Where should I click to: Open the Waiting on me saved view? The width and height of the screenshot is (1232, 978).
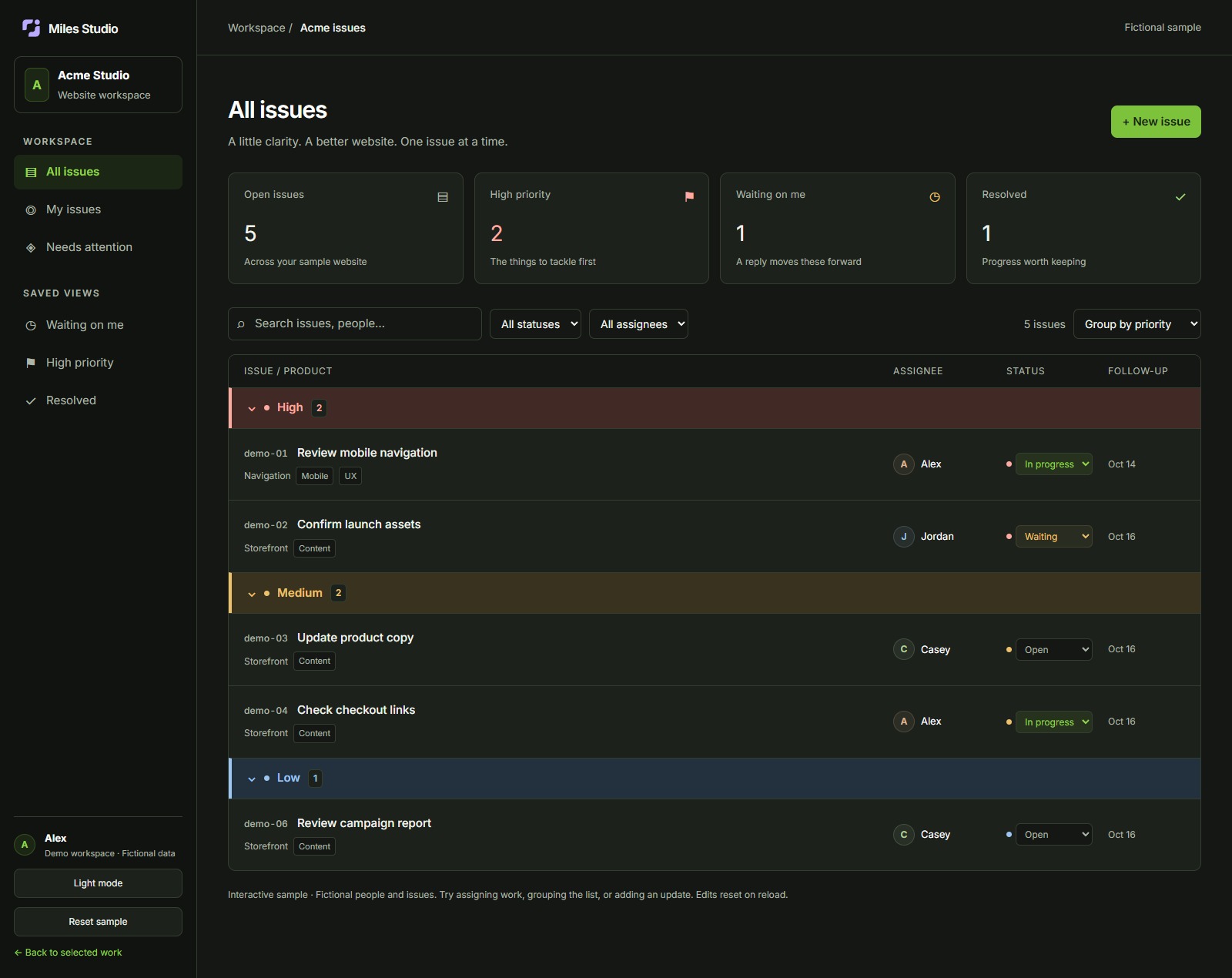pos(98,325)
